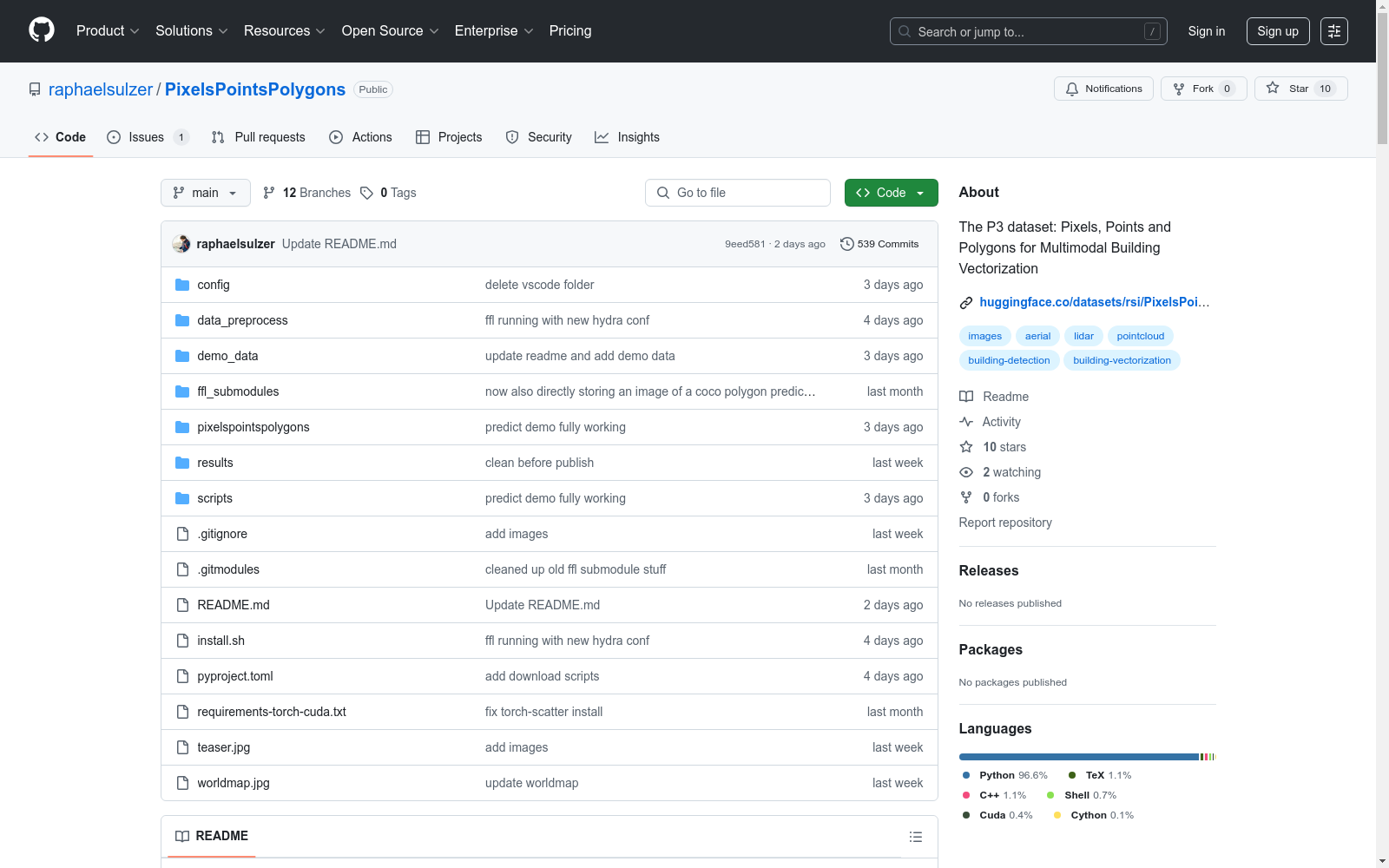Click the data_preprocess folder icon
This screenshot has height=868, width=1389.
pyautogui.click(x=182, y=320)
